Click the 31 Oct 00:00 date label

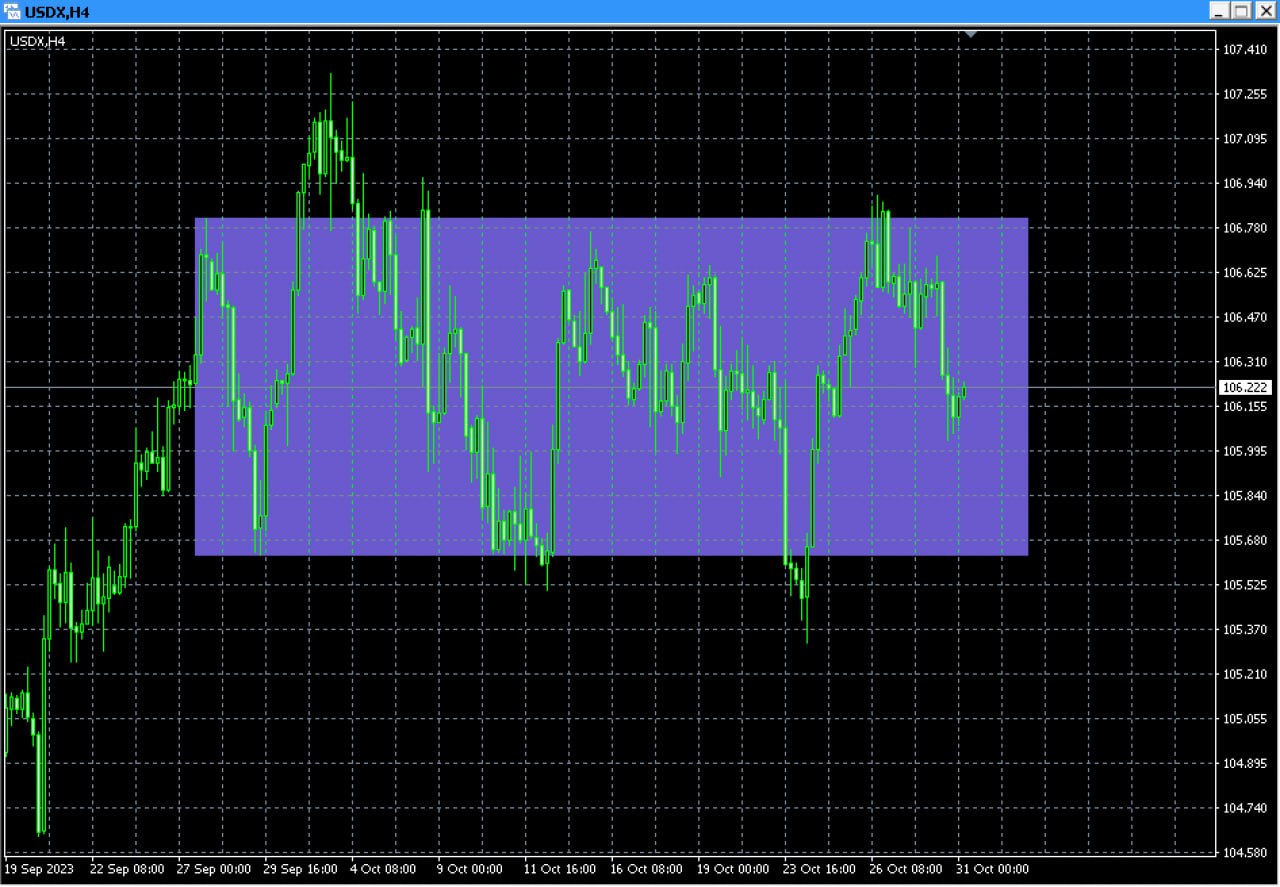[x=992, y=869]
